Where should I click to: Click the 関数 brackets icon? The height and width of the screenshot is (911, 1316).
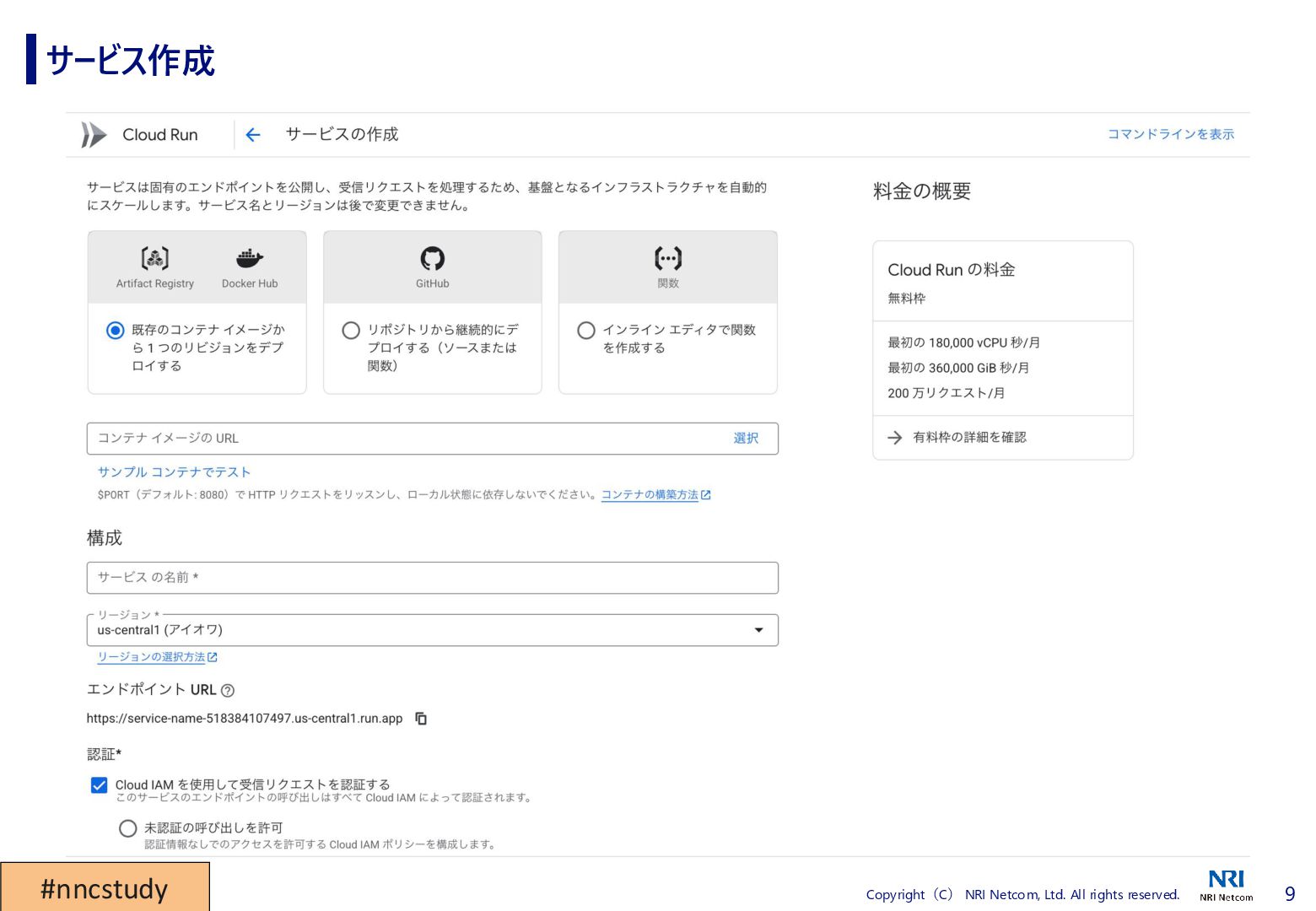tap(668, 258)
